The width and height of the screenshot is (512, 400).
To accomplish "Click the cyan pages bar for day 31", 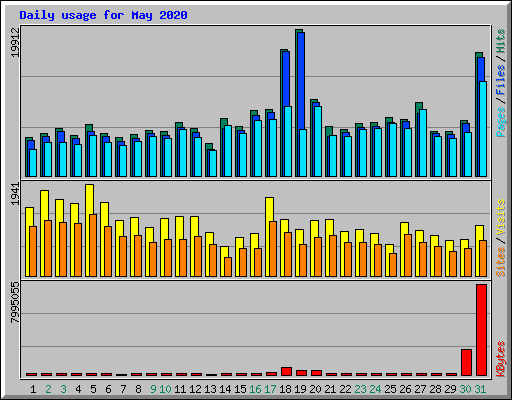I will click(483, 129).
